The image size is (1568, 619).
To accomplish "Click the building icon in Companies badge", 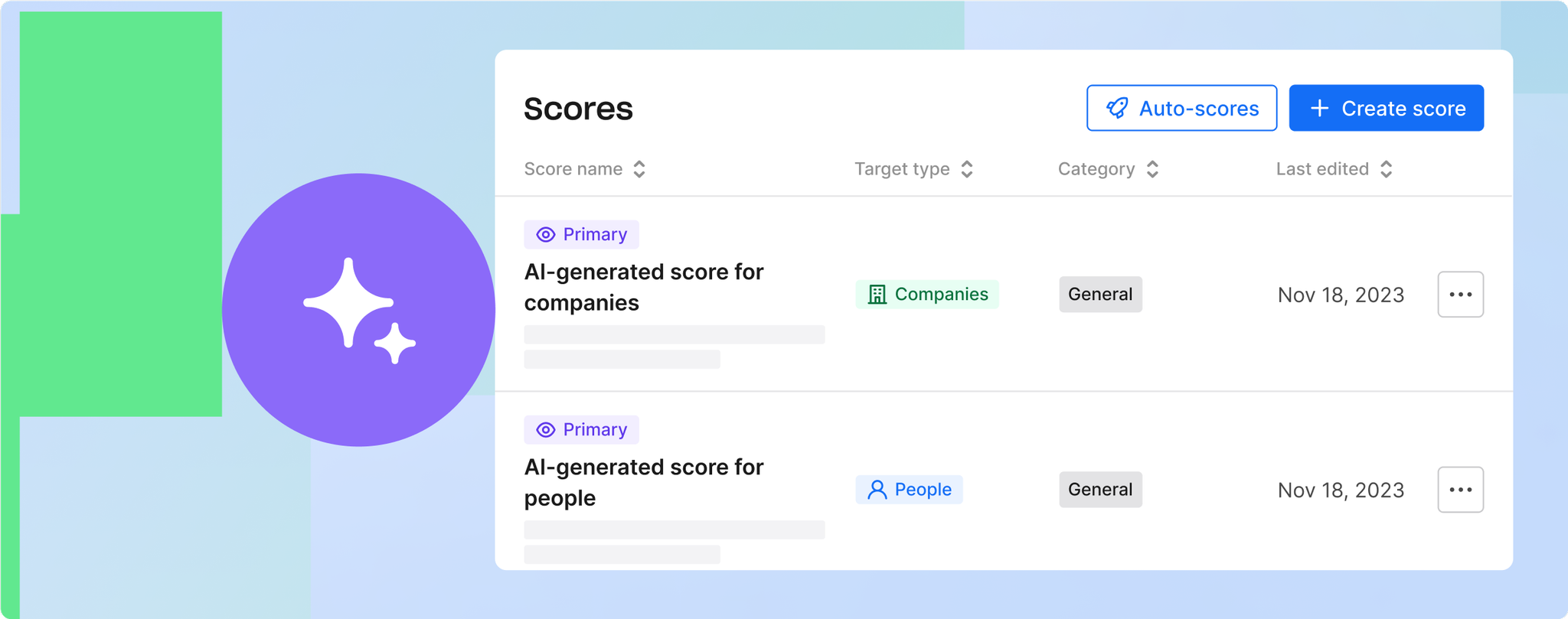I will click(876, 294).
